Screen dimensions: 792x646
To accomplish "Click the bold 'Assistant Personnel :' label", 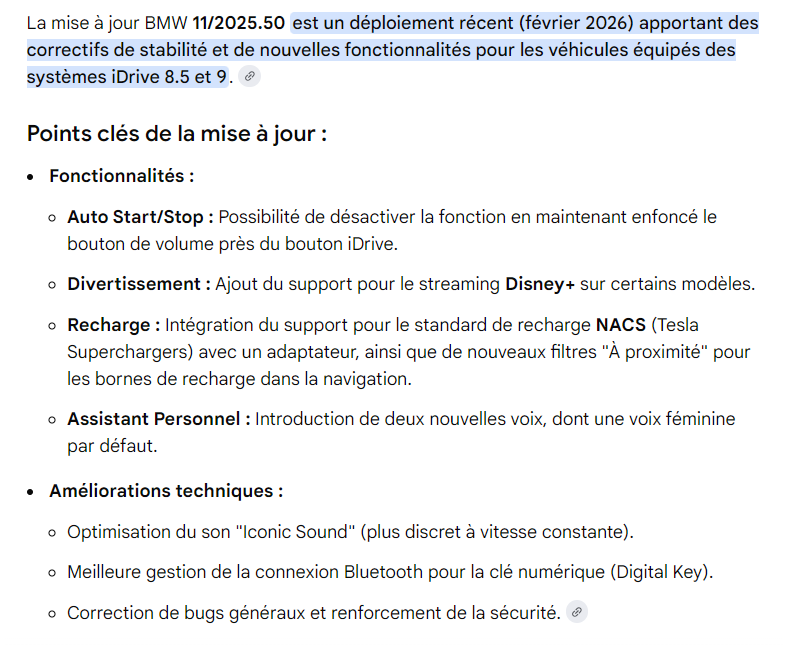I will tap(159, 419).
